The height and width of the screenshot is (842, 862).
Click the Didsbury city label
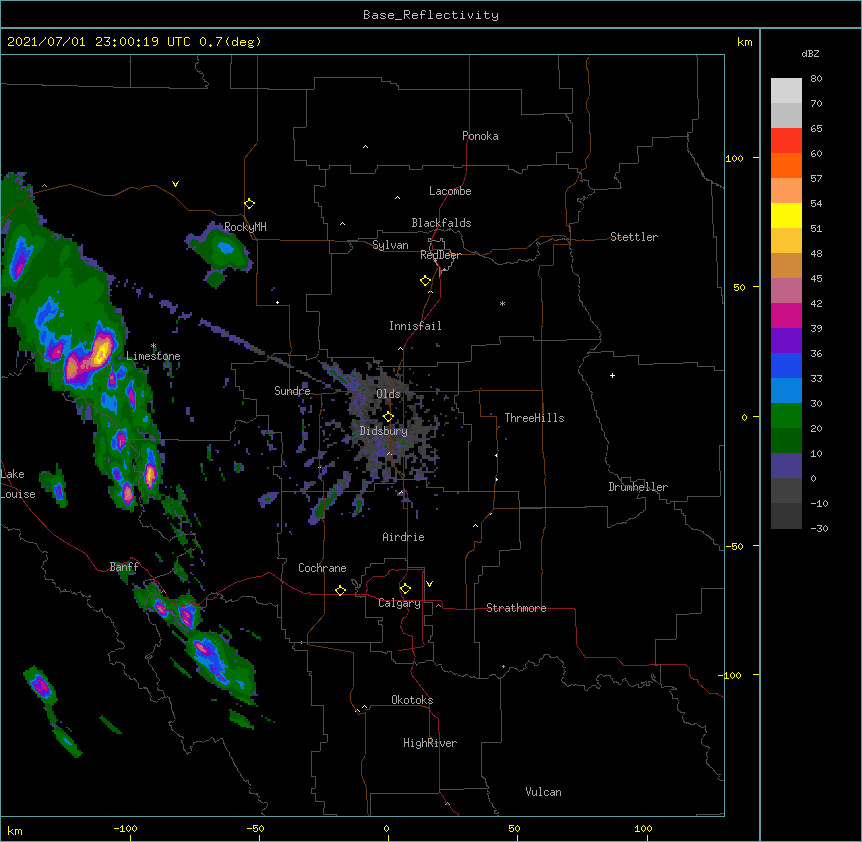(x=384, y=431)
